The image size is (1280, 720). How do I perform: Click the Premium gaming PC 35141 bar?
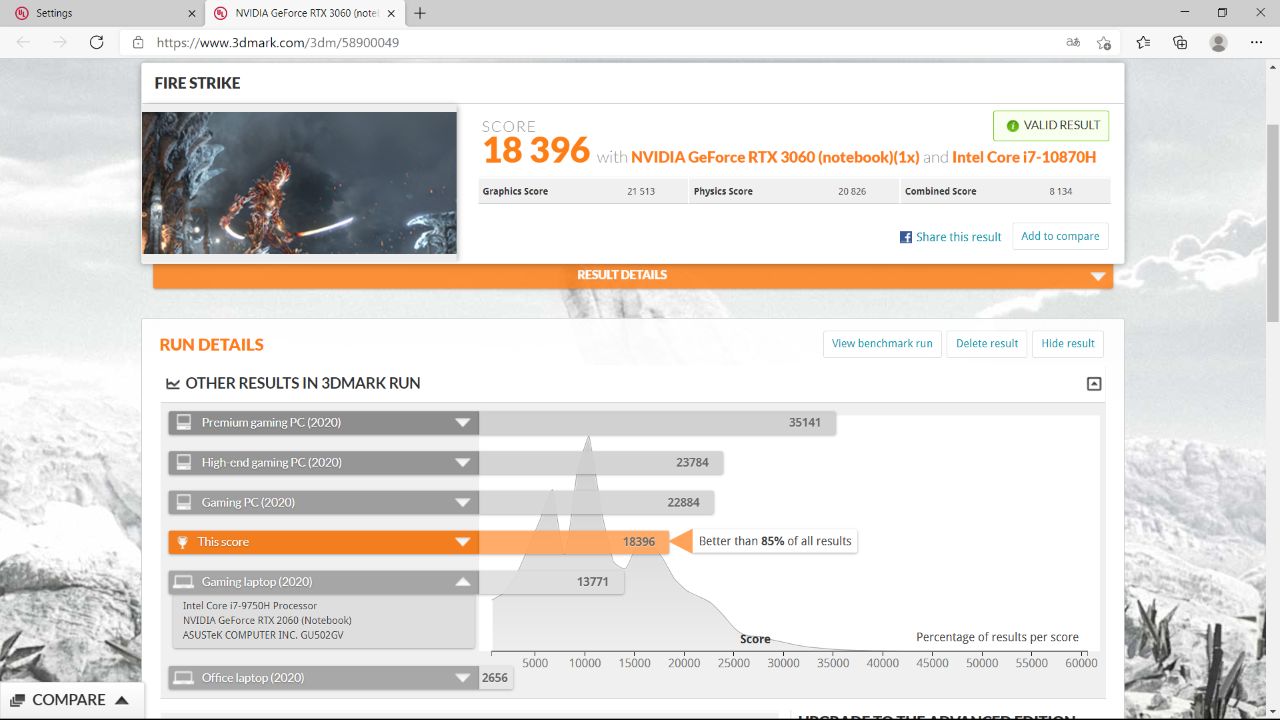pyautogui.click(x=657, y=423)
